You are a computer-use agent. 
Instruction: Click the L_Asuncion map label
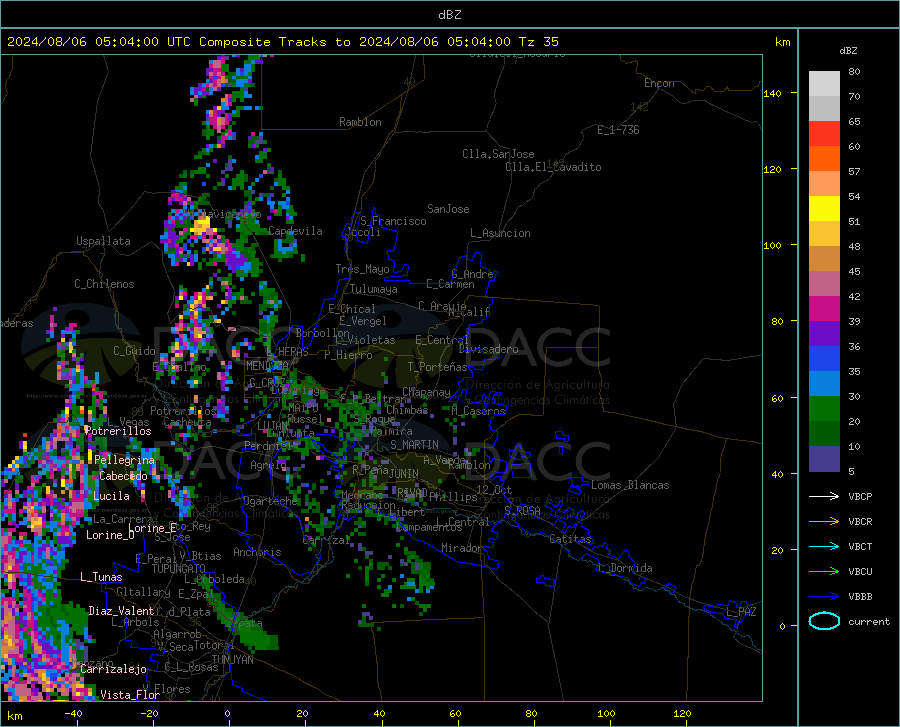500,233
